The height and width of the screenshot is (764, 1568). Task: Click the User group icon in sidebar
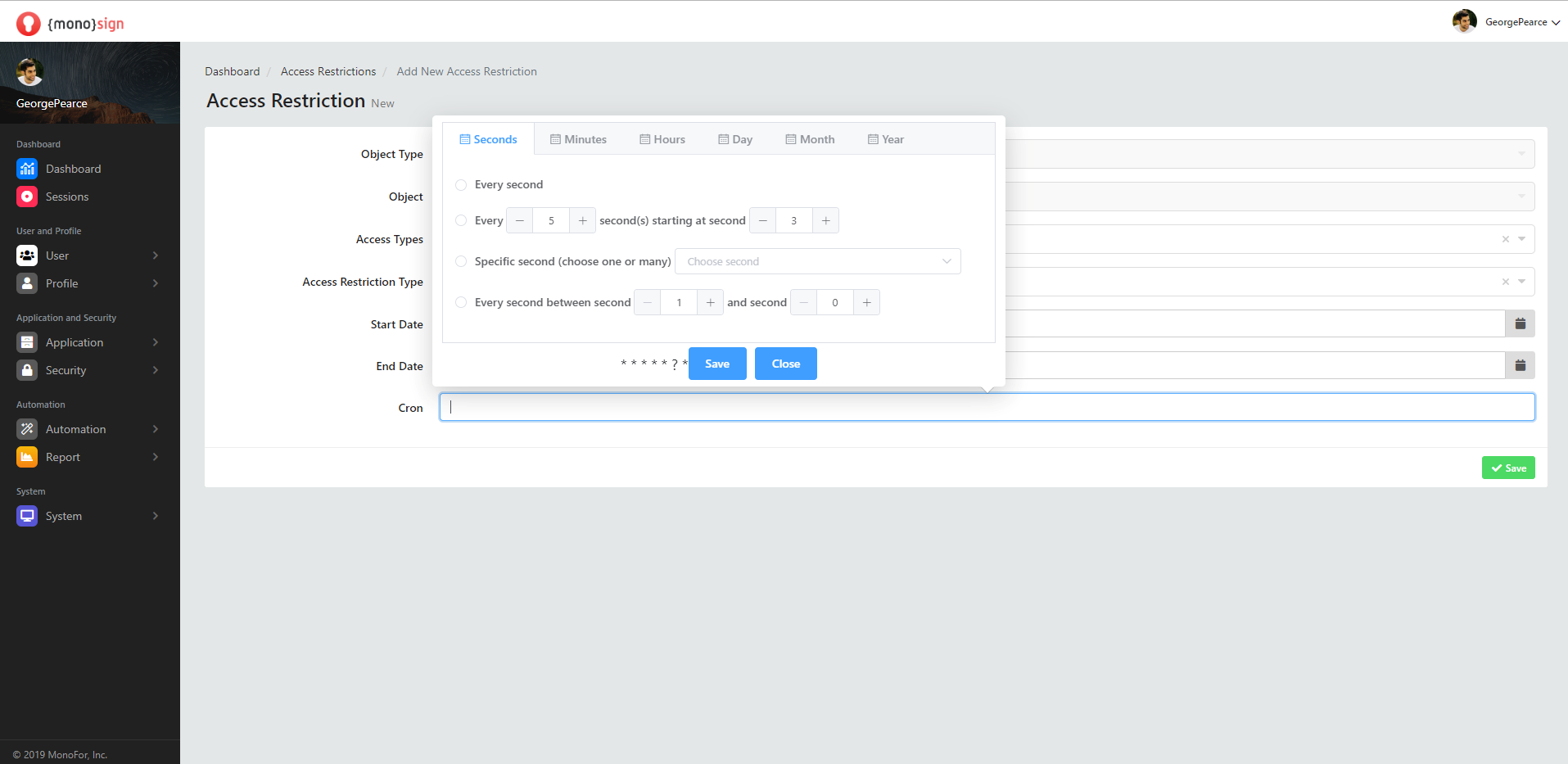point(27,255)
